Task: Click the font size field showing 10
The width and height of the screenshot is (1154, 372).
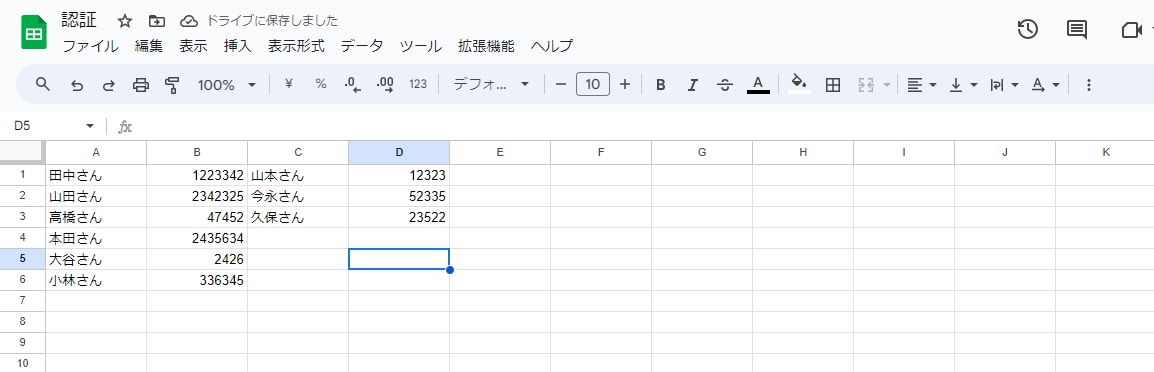Action: pos(592,84)
